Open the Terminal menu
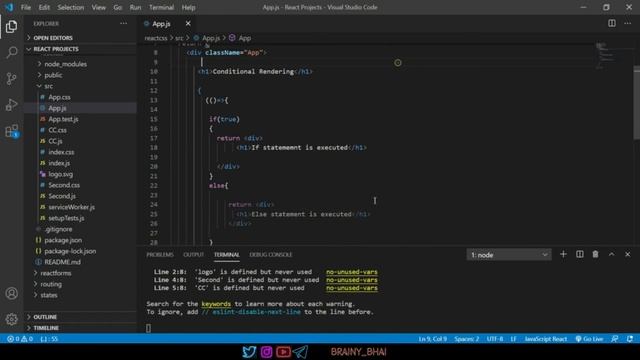The height and width of the screenshot is (360, 640). 161,7
